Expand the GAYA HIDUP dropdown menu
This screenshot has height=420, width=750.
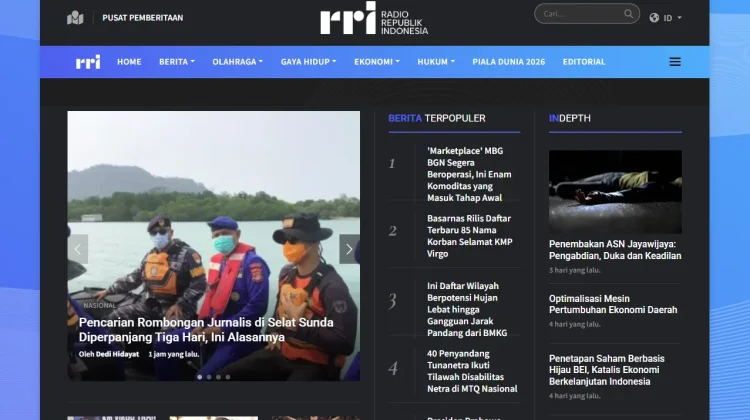(x=309, y=62)
